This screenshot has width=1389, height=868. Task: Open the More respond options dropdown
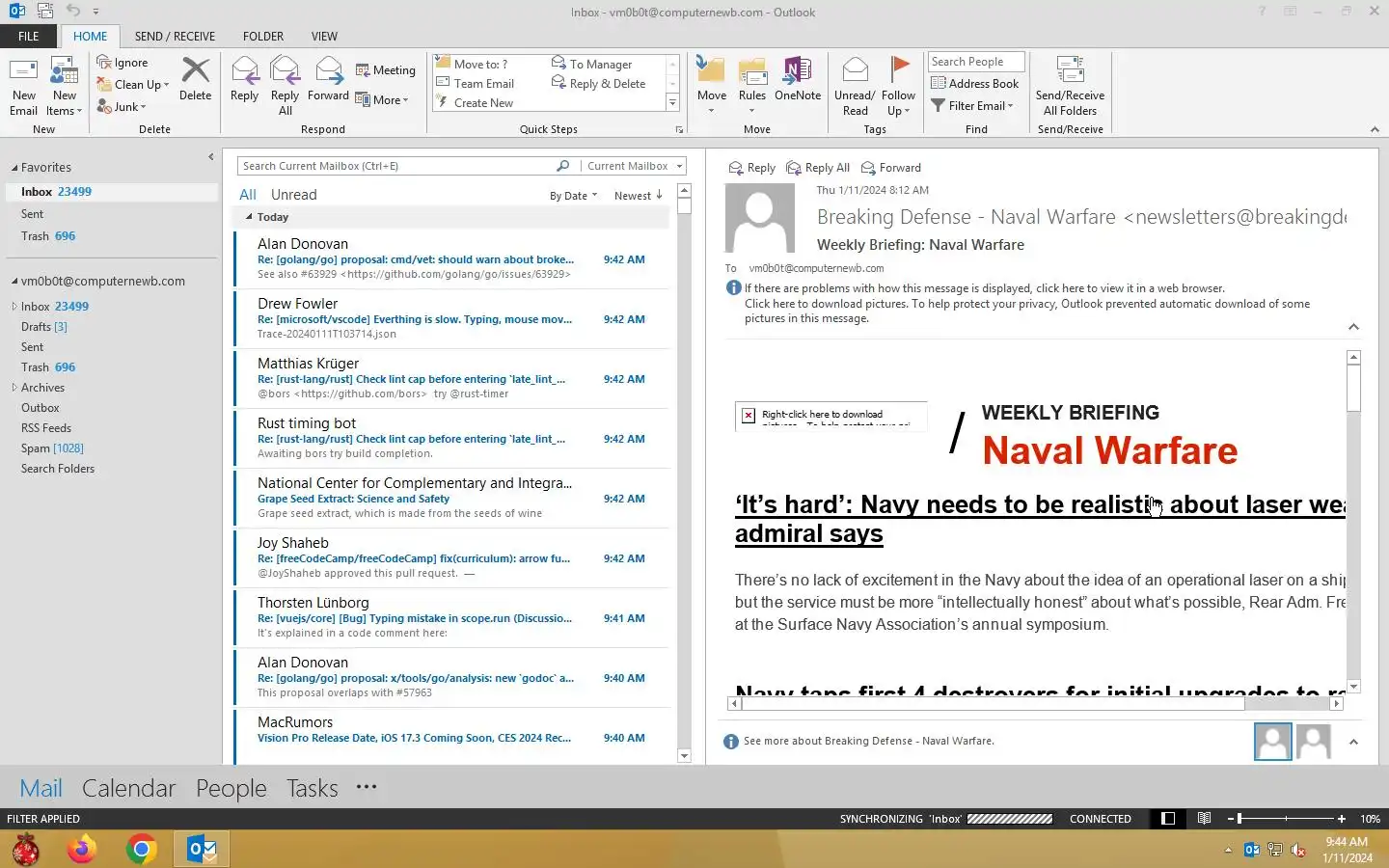382,99
